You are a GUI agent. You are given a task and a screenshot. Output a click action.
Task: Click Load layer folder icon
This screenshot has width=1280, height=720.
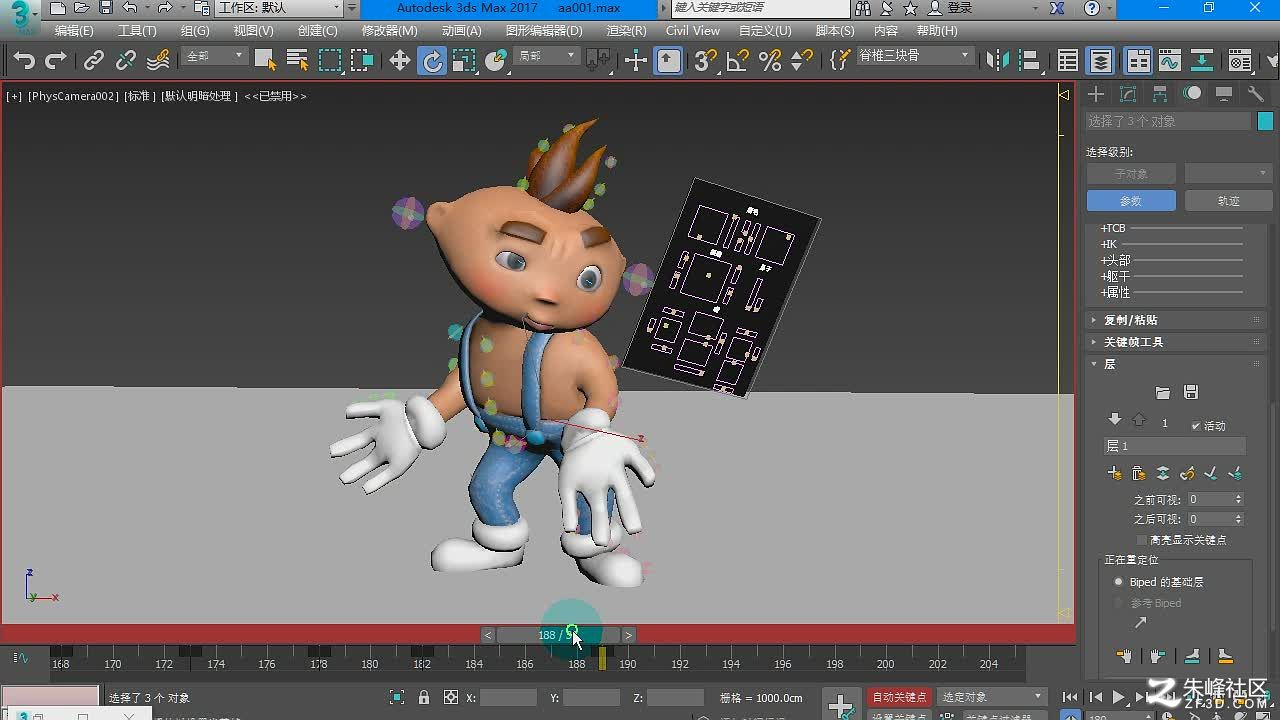1162,393
